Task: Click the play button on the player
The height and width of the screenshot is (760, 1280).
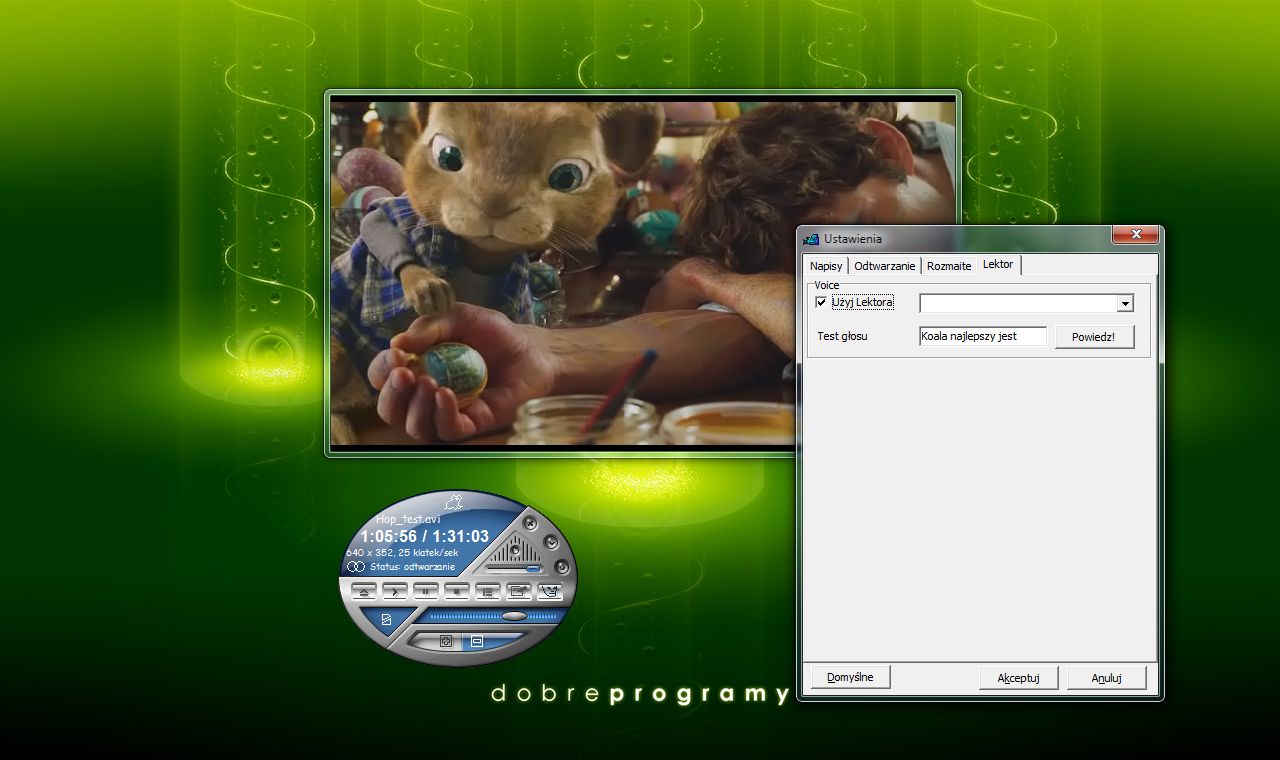Action: pos(395,592)
